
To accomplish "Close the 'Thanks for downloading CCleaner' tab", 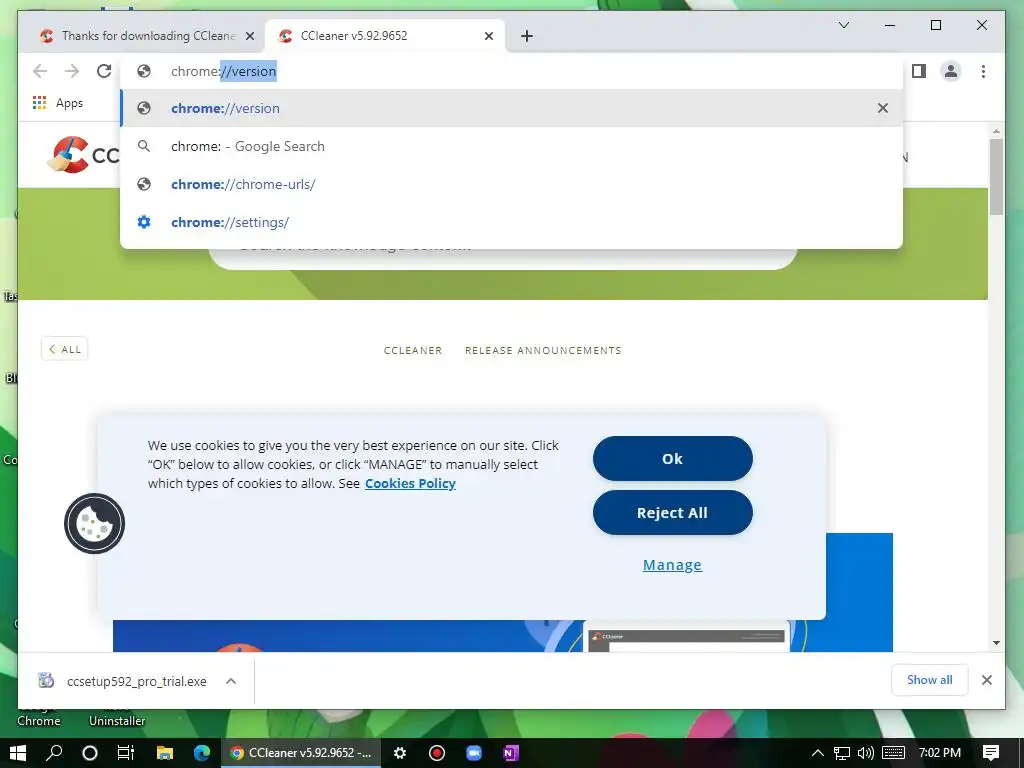I will (x=249, y=36).
